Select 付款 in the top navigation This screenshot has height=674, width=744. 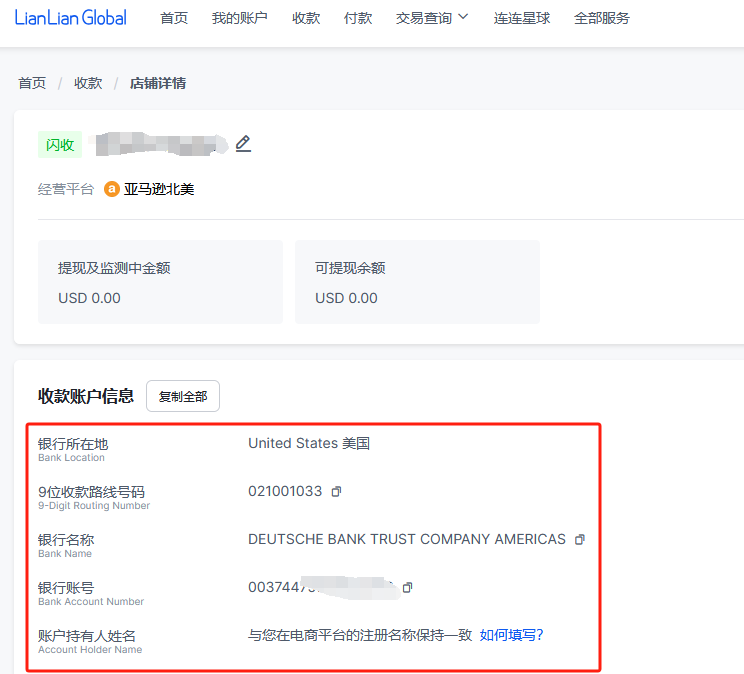(x=358, y=18)
